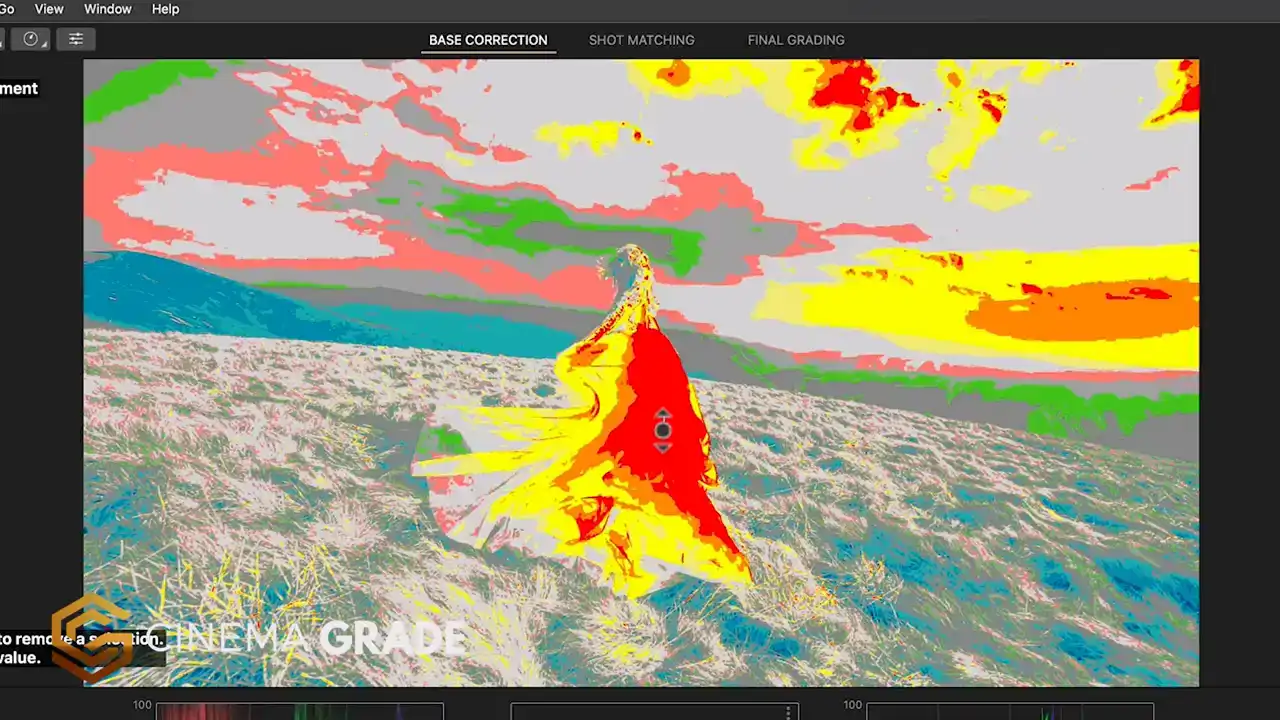Click the down arrow below the control point
Image resolution: width=1280 pixels, height=720 pixels.
coord(662,447)
